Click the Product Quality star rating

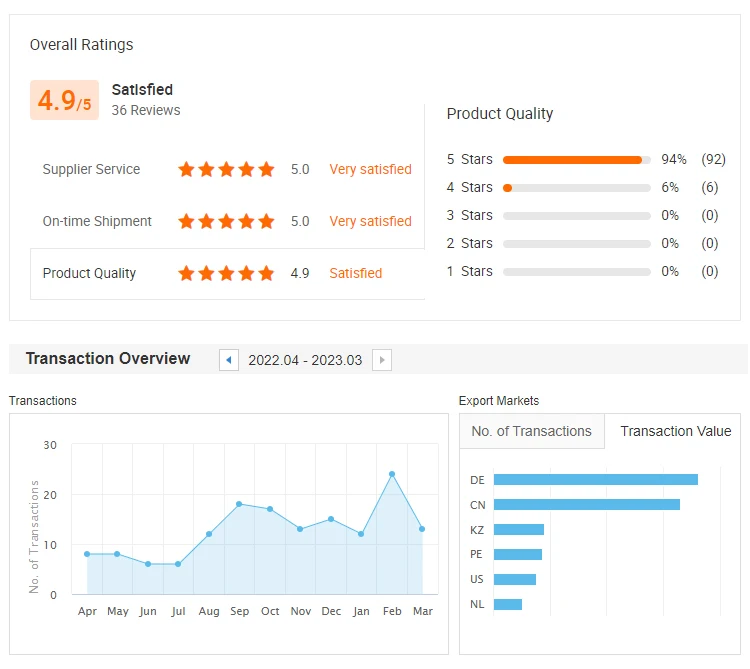pyautogui.click(x=226, y=274)
